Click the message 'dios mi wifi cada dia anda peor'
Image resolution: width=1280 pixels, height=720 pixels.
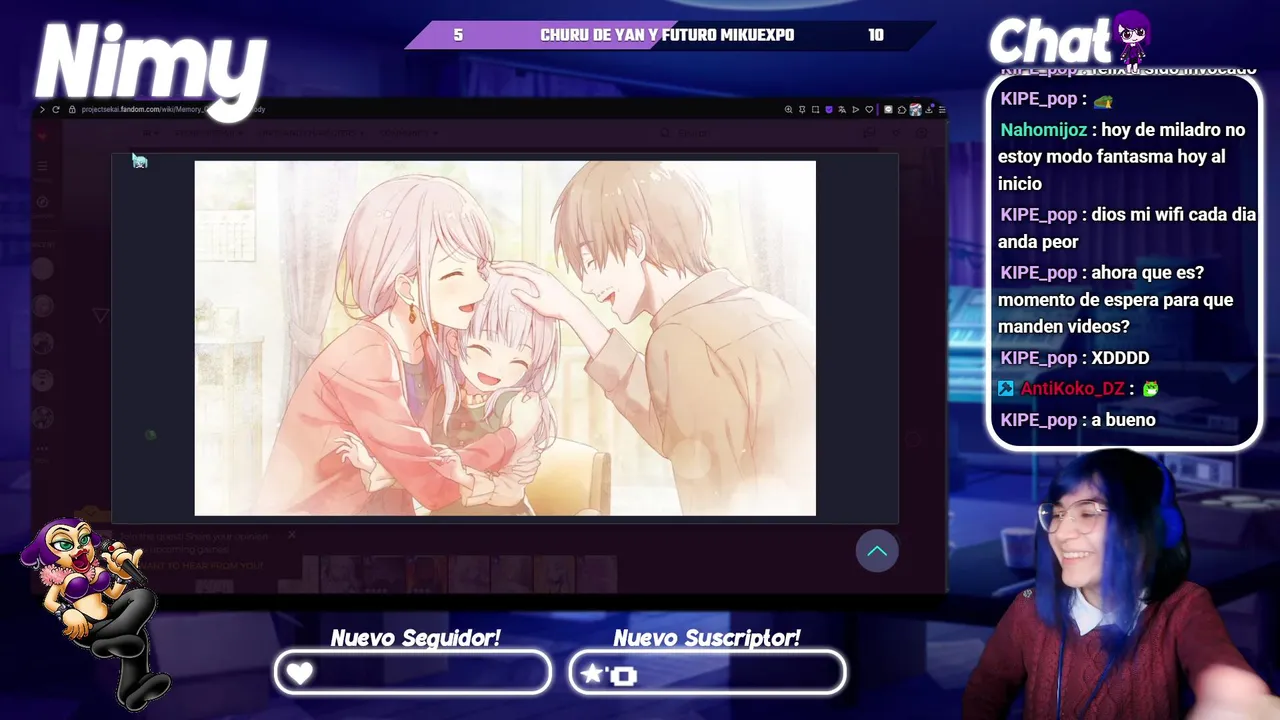click(x=1127, y=228)
